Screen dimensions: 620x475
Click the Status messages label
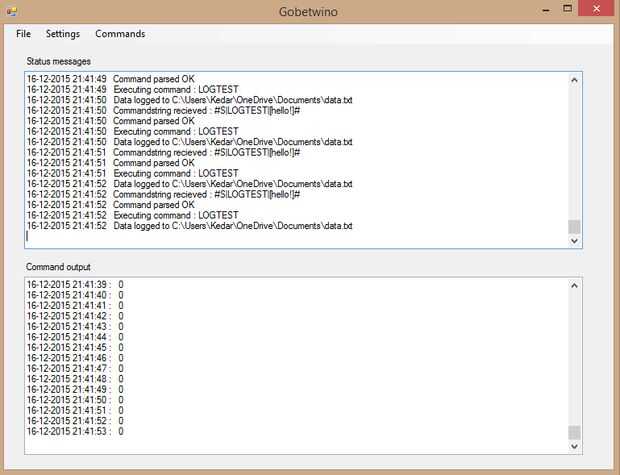click(x=59, y=61)
